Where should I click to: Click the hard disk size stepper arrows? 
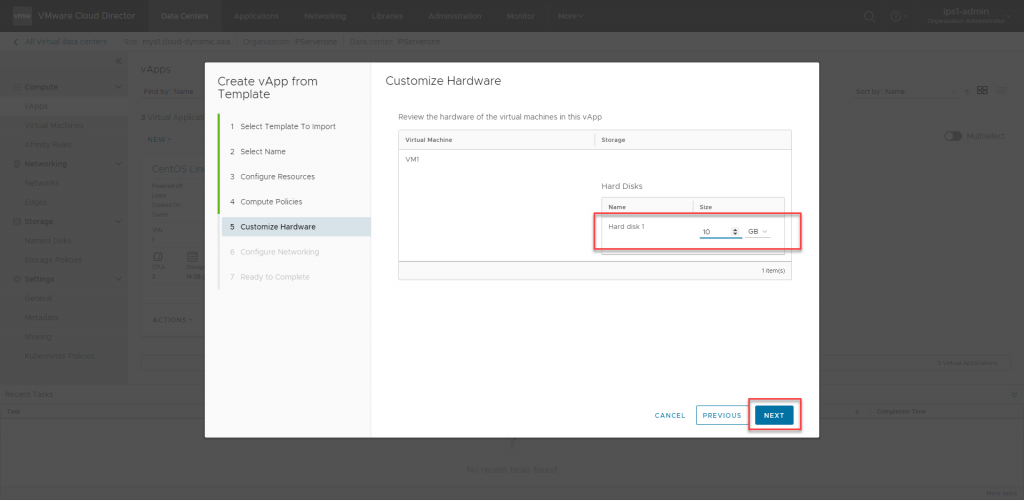(737, 232)
